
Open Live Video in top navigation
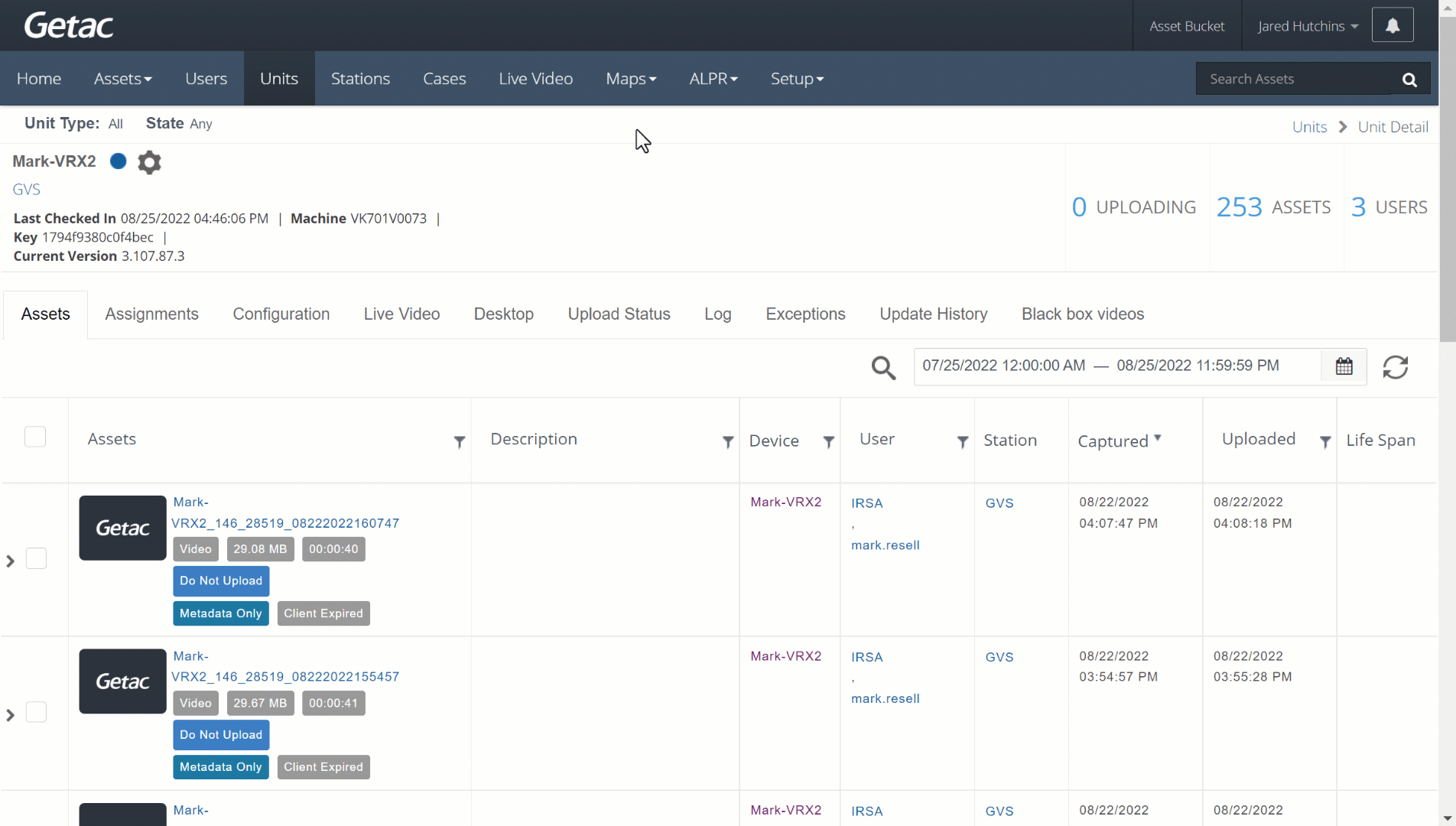pyautogui.click(x=535, y=79)
